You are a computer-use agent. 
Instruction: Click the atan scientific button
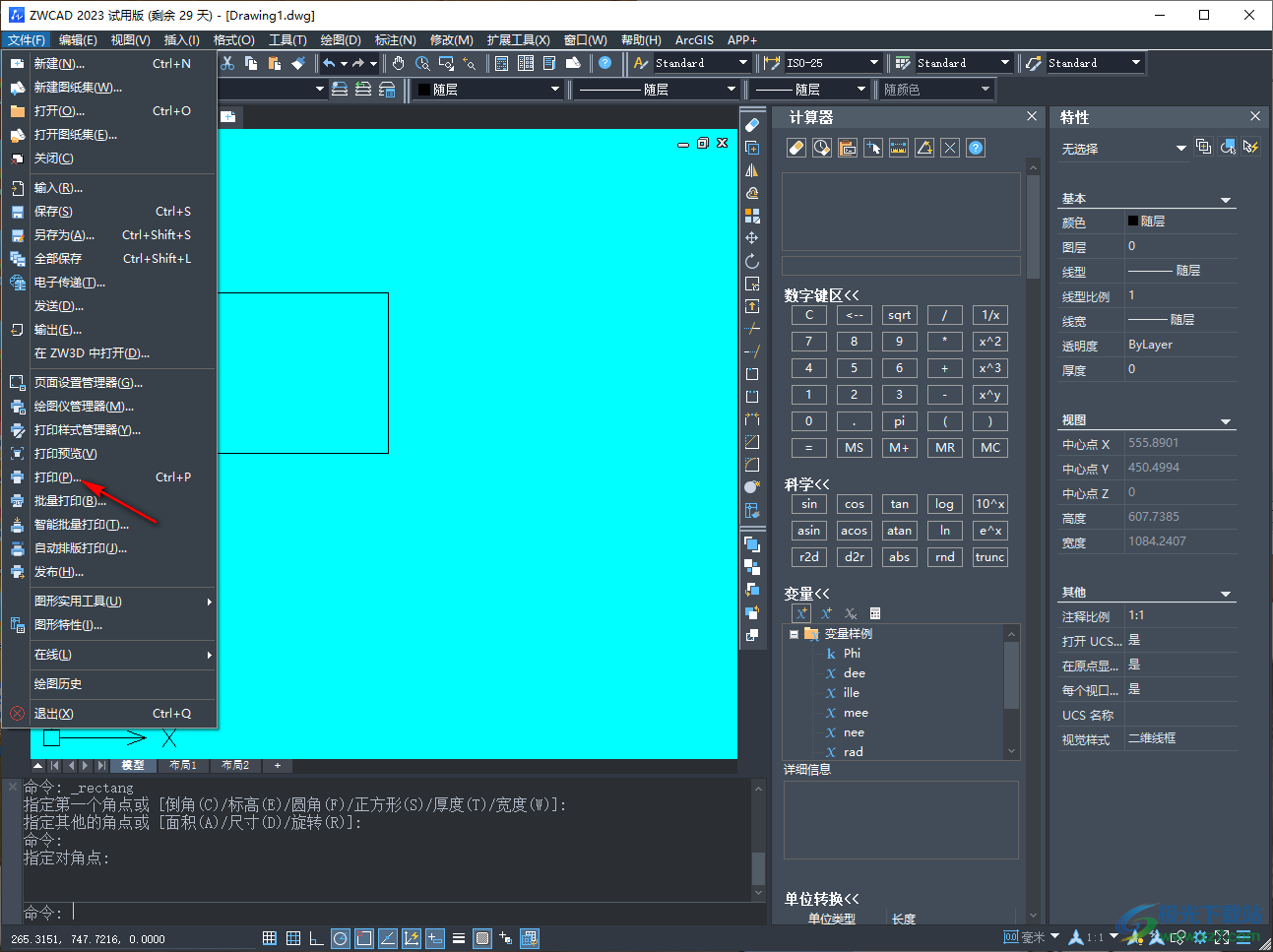pos(899,531)
